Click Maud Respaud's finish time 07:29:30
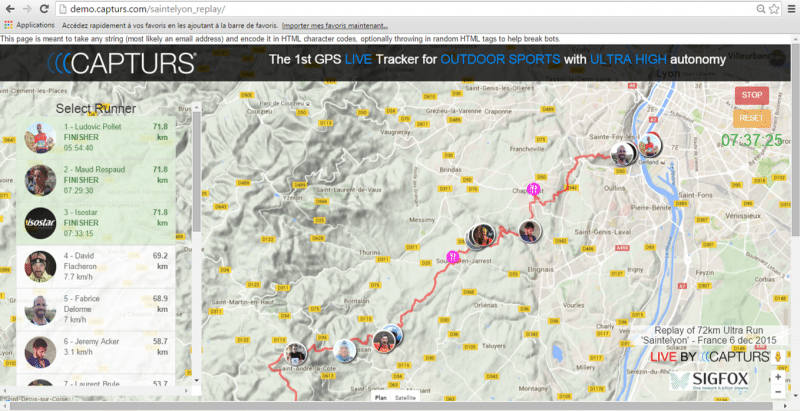This screenshot has height=411, width=800. coord(79,191)
